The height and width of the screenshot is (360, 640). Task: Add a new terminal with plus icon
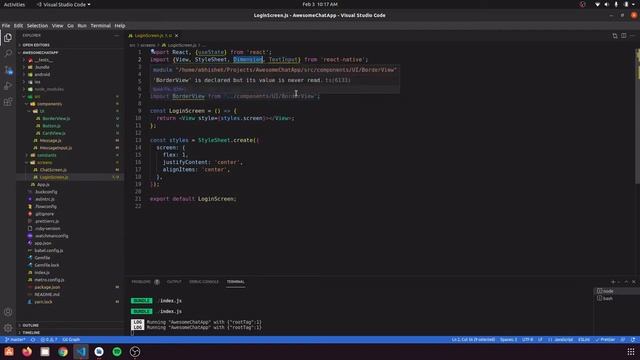coord(613,282)
